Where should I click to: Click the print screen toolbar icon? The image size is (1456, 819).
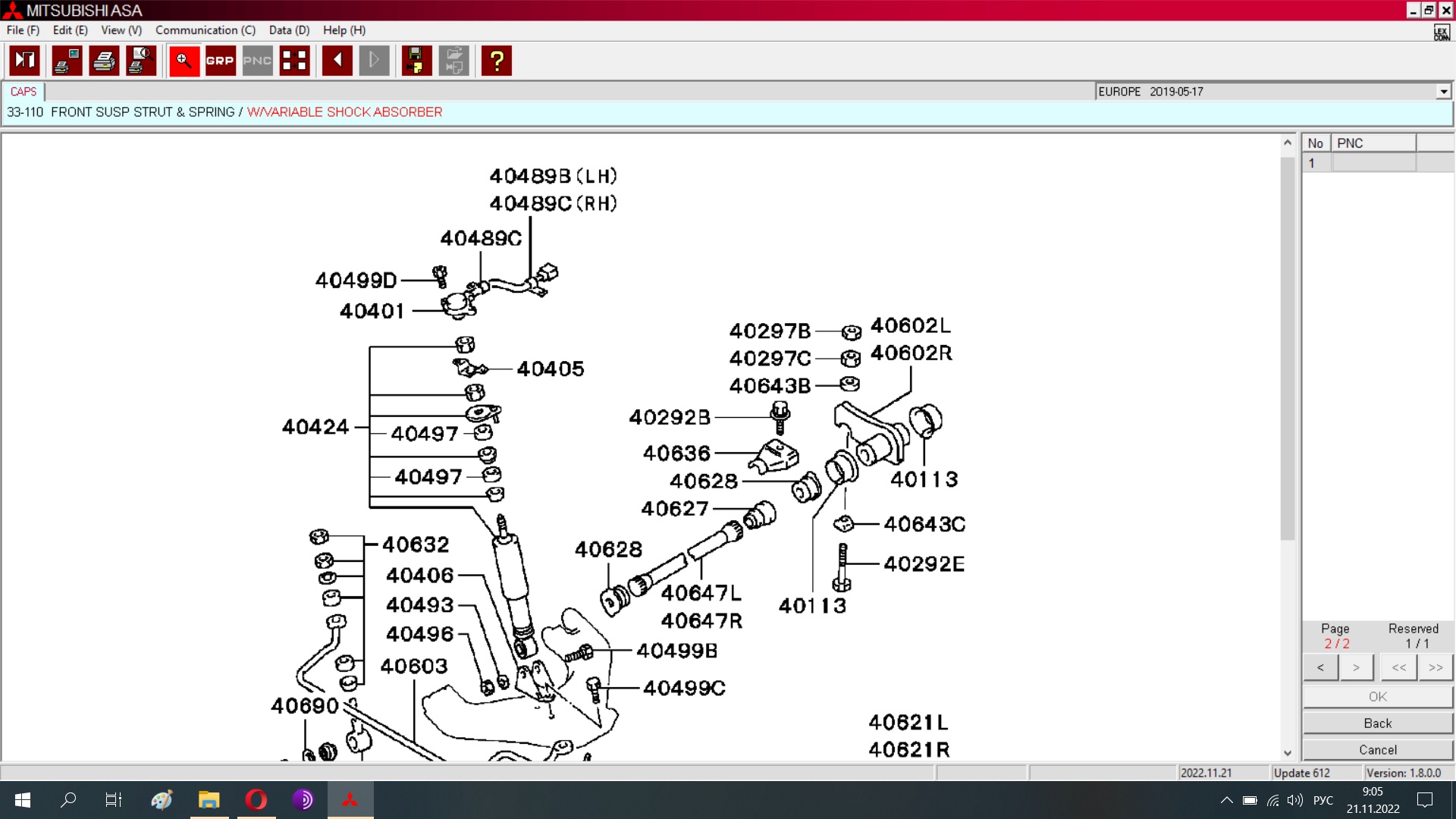[x=67, y=61]
